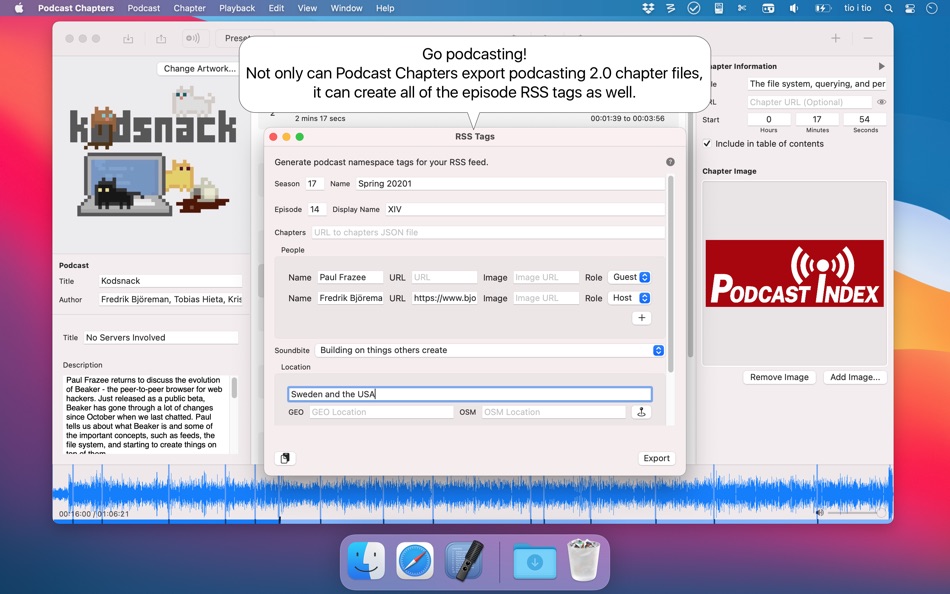Open the Help menu
This screenshot has width=950, height=594.
(x=385, y=8)
